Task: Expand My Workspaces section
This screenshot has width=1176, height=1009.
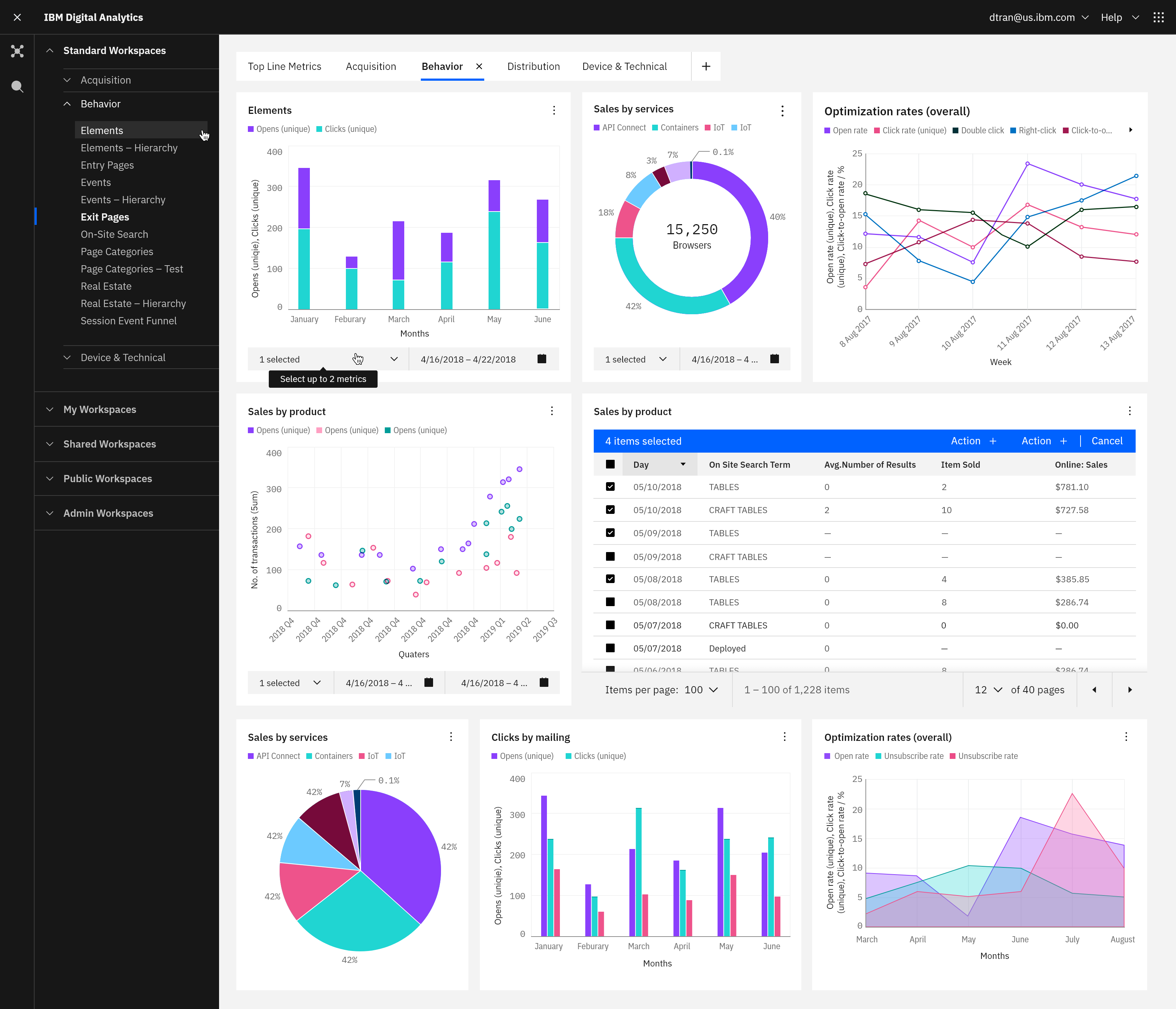Action: click(50, 409)
